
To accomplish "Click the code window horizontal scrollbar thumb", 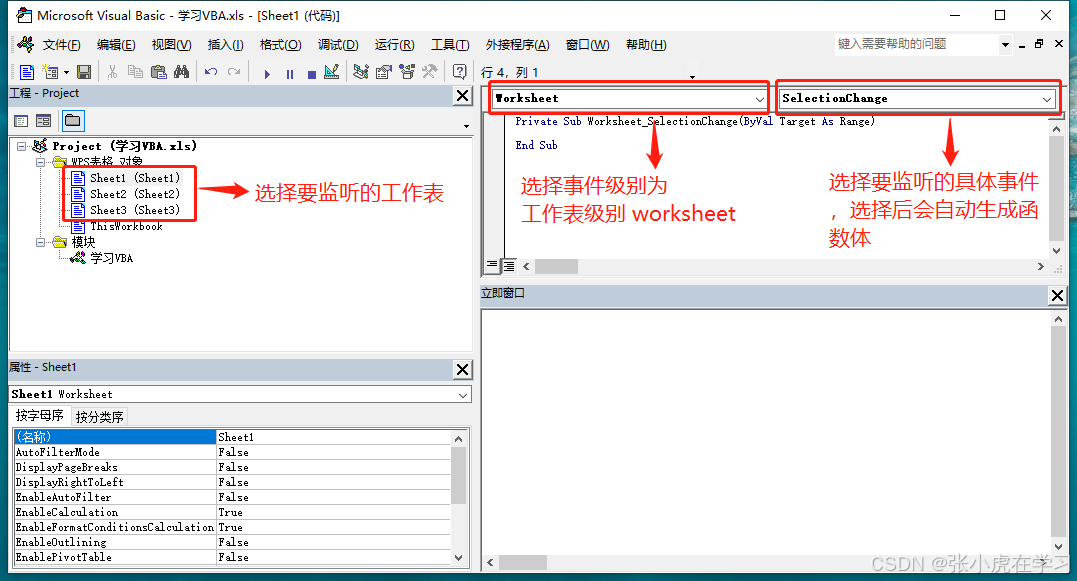I will tap(556, 266).
